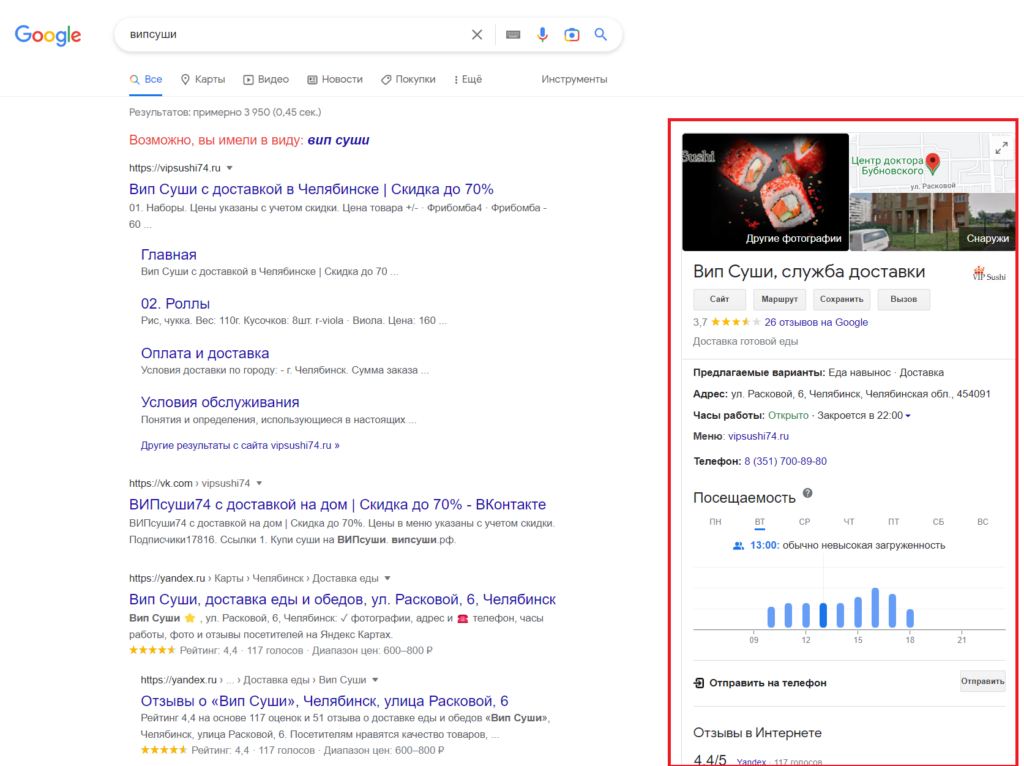This screenshot has height=766, width=1024.
Task: Click the Отправить button
Action: click(982, 682)
